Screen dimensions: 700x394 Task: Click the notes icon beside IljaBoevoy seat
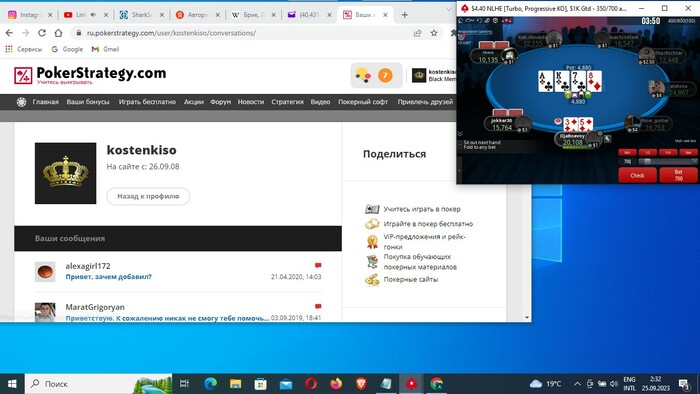(x=608, y=139)
